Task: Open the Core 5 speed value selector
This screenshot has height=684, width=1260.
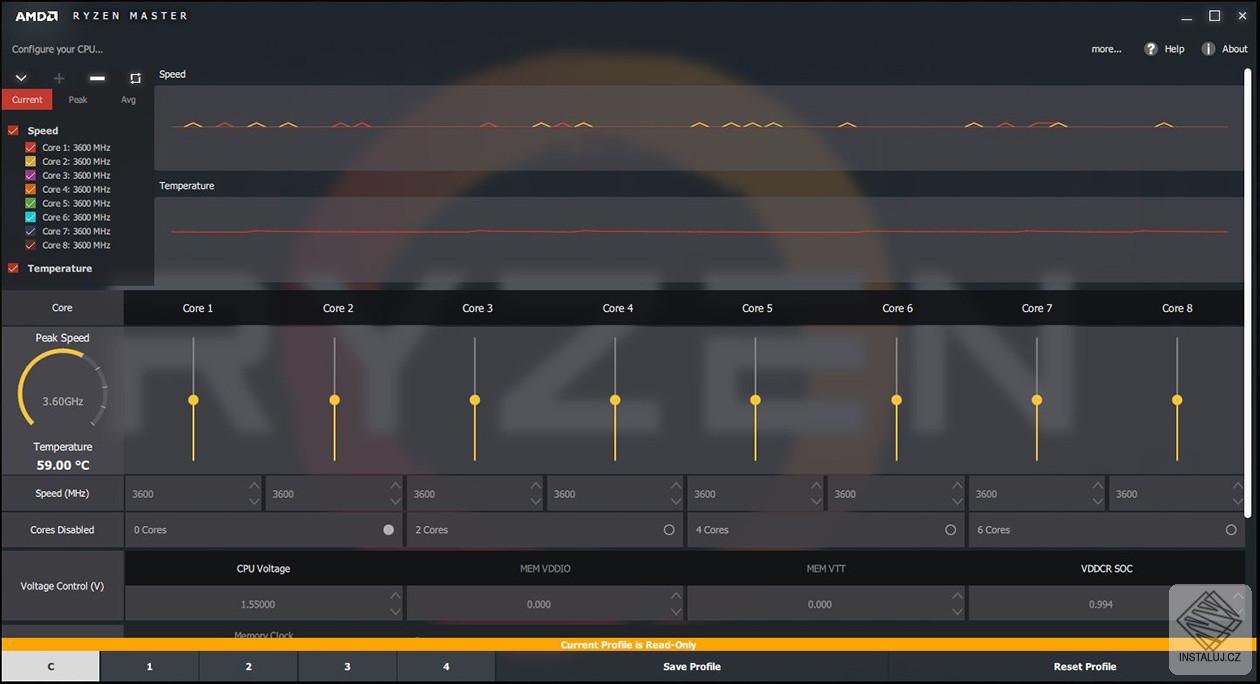Action: click(x=756, y=493)
